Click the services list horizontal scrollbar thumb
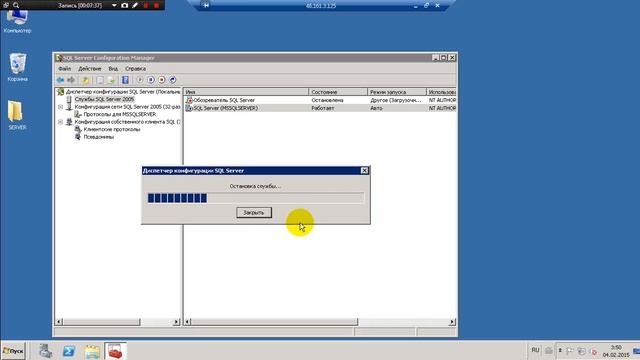Image resolution: width=640 pixels, height=360 pixels. tap(275, 322)
